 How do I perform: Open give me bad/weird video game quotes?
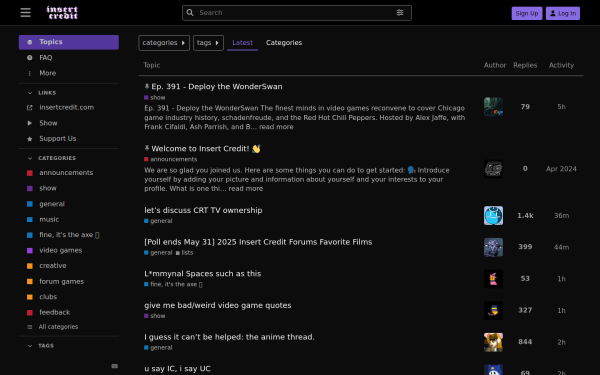[x=218, y=305]
